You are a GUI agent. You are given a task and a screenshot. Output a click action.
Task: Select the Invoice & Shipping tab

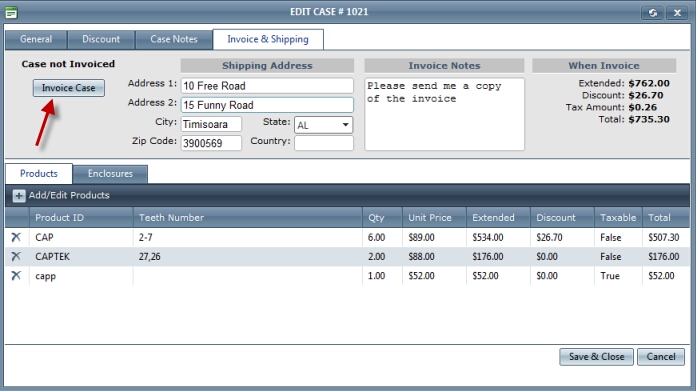pos(268,39)
